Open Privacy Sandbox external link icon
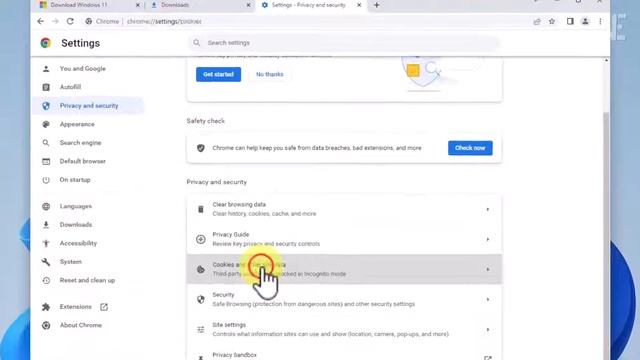 (488, 358)
